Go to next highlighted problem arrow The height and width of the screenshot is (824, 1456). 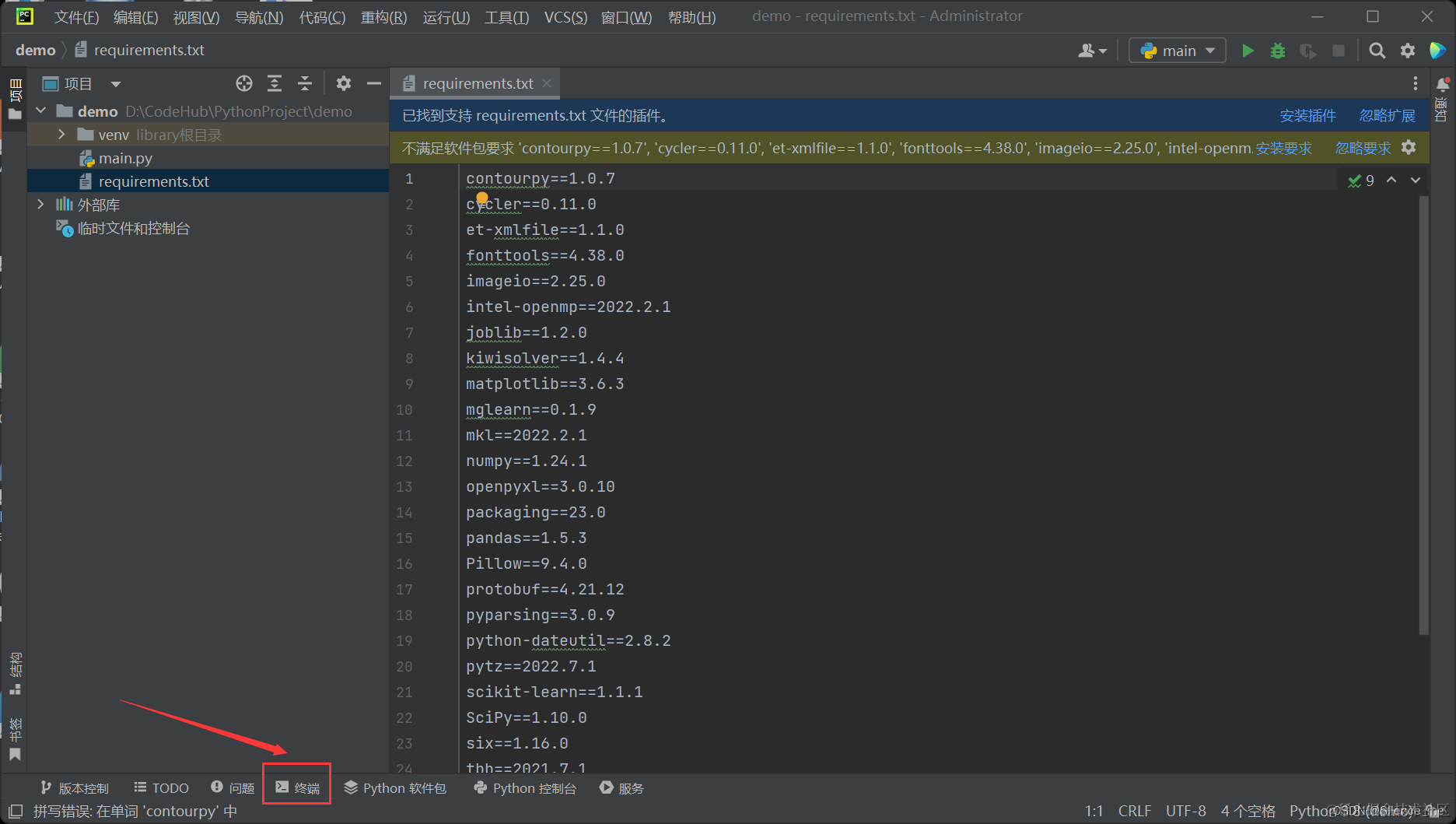1416,180
